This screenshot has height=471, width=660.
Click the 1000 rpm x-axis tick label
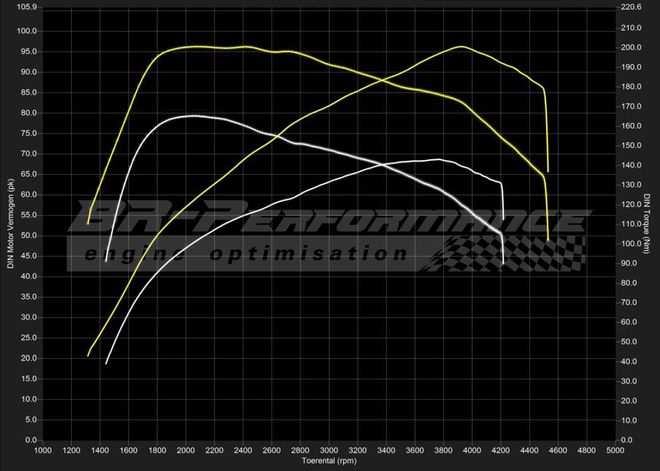click(x=43, y=451)
